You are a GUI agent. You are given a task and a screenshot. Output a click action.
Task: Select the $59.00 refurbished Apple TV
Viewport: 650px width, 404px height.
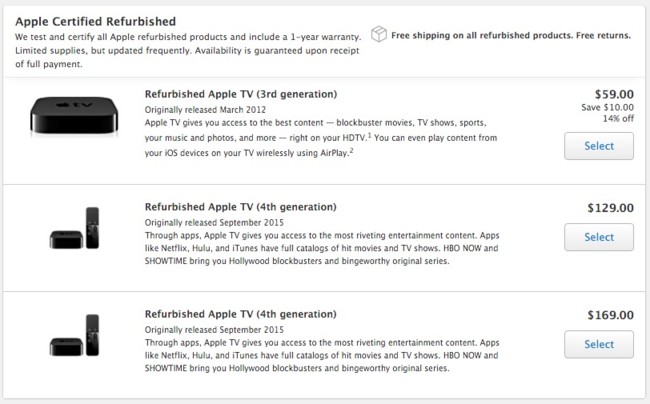click(599, 146)
